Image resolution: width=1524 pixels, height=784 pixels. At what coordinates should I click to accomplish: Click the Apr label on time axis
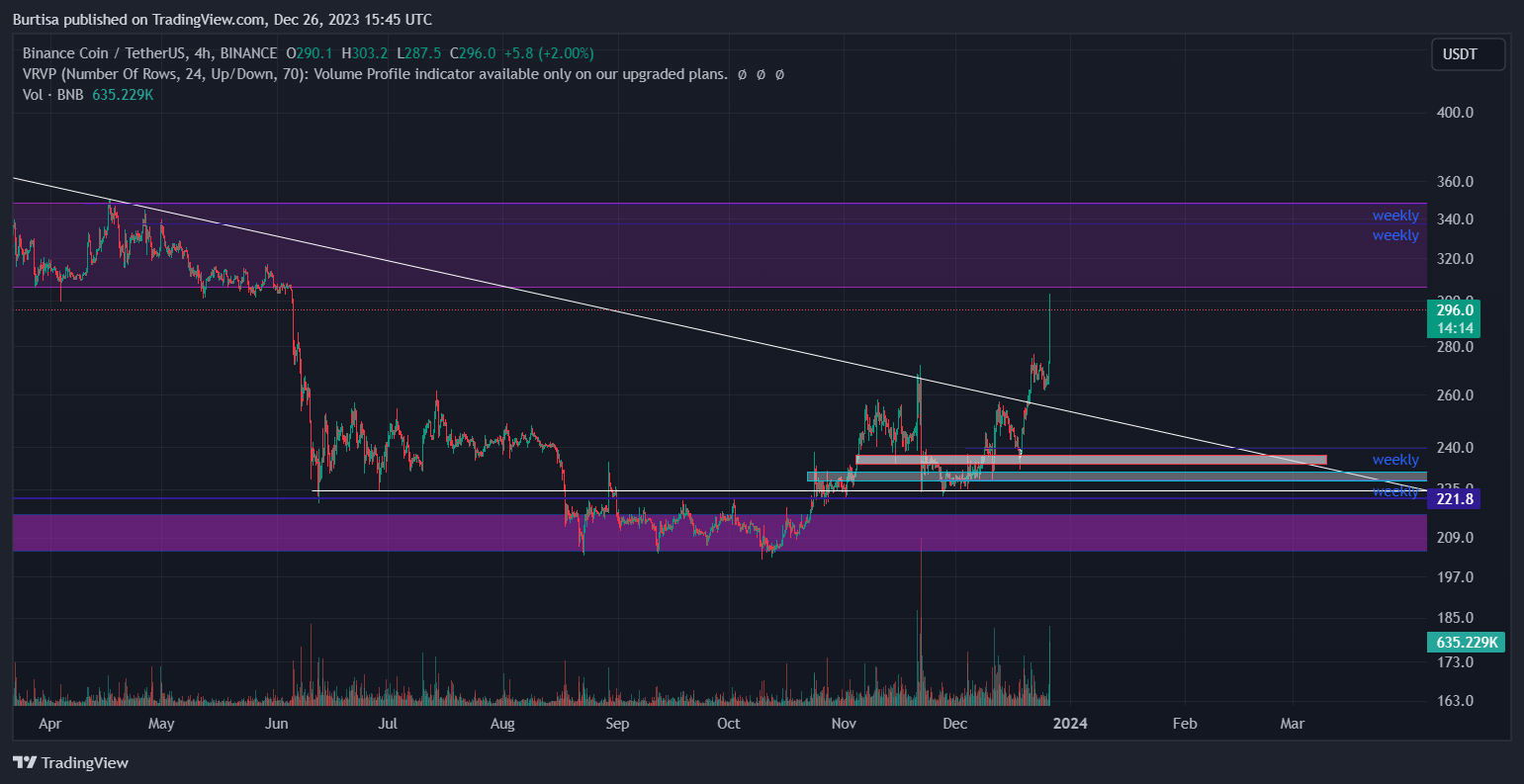point(49,724)
